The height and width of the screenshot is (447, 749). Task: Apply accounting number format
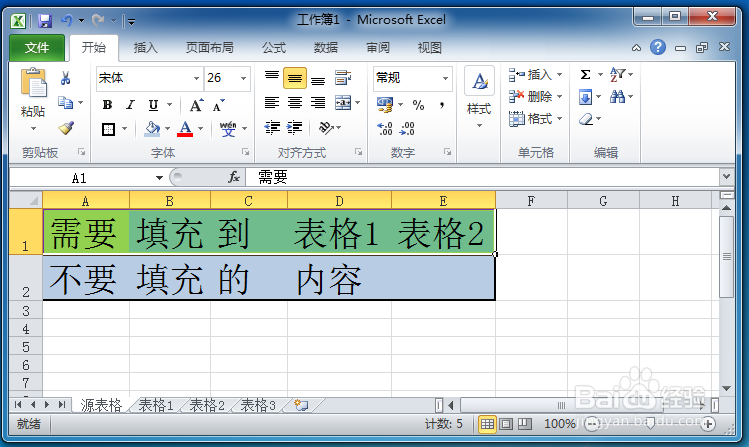coord(385,105)
